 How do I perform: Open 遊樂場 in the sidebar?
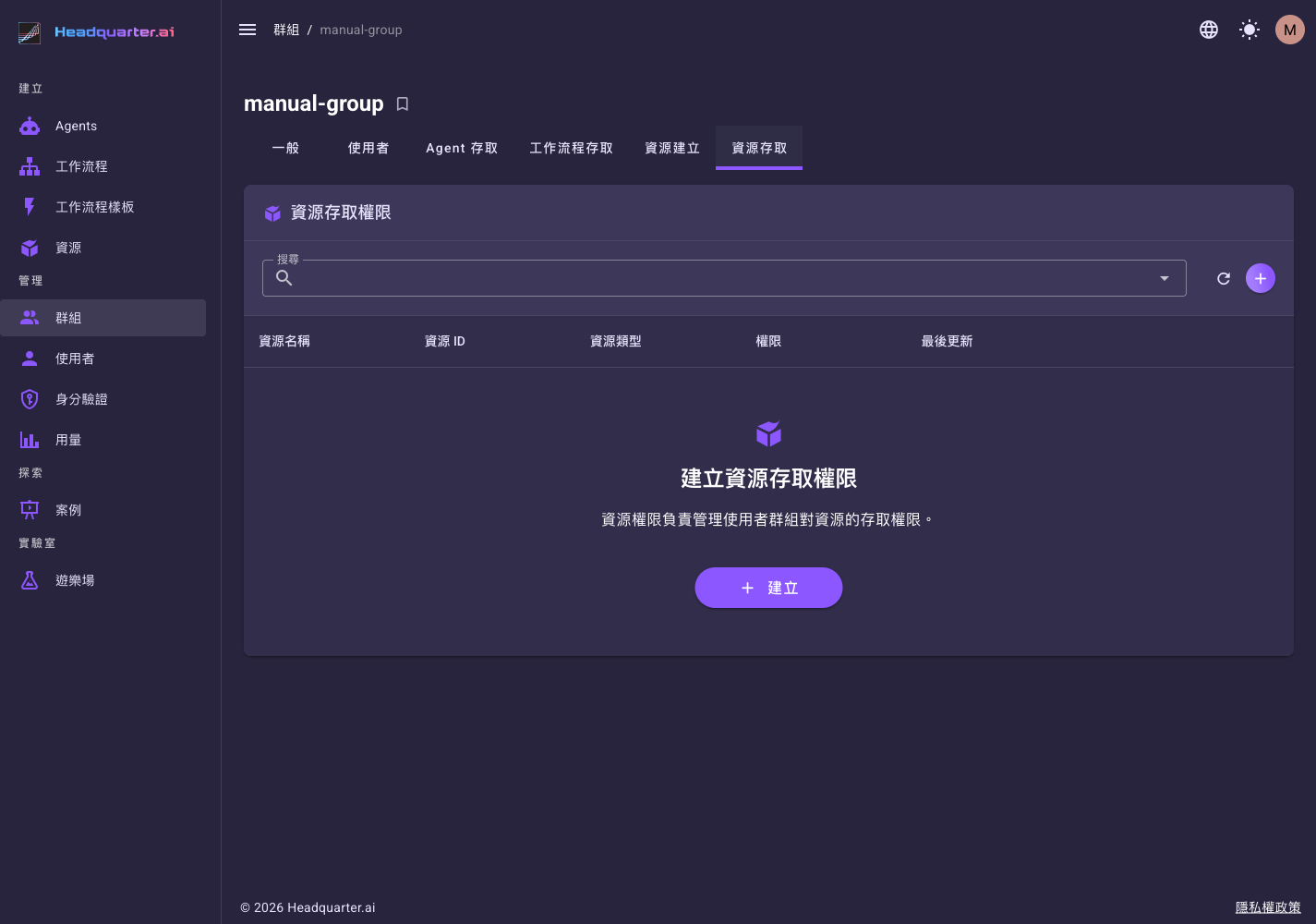click(x=103, y=580)
